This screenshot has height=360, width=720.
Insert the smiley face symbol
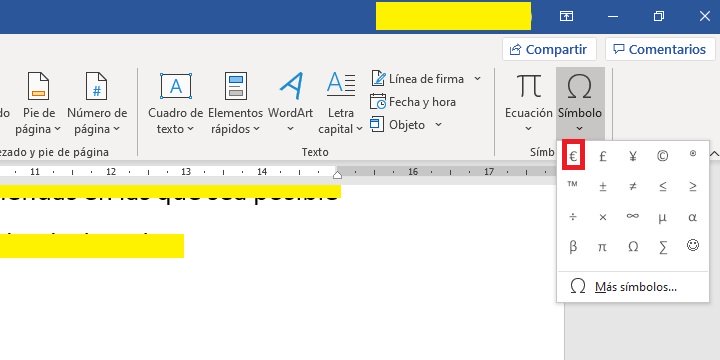click(693, 246)
